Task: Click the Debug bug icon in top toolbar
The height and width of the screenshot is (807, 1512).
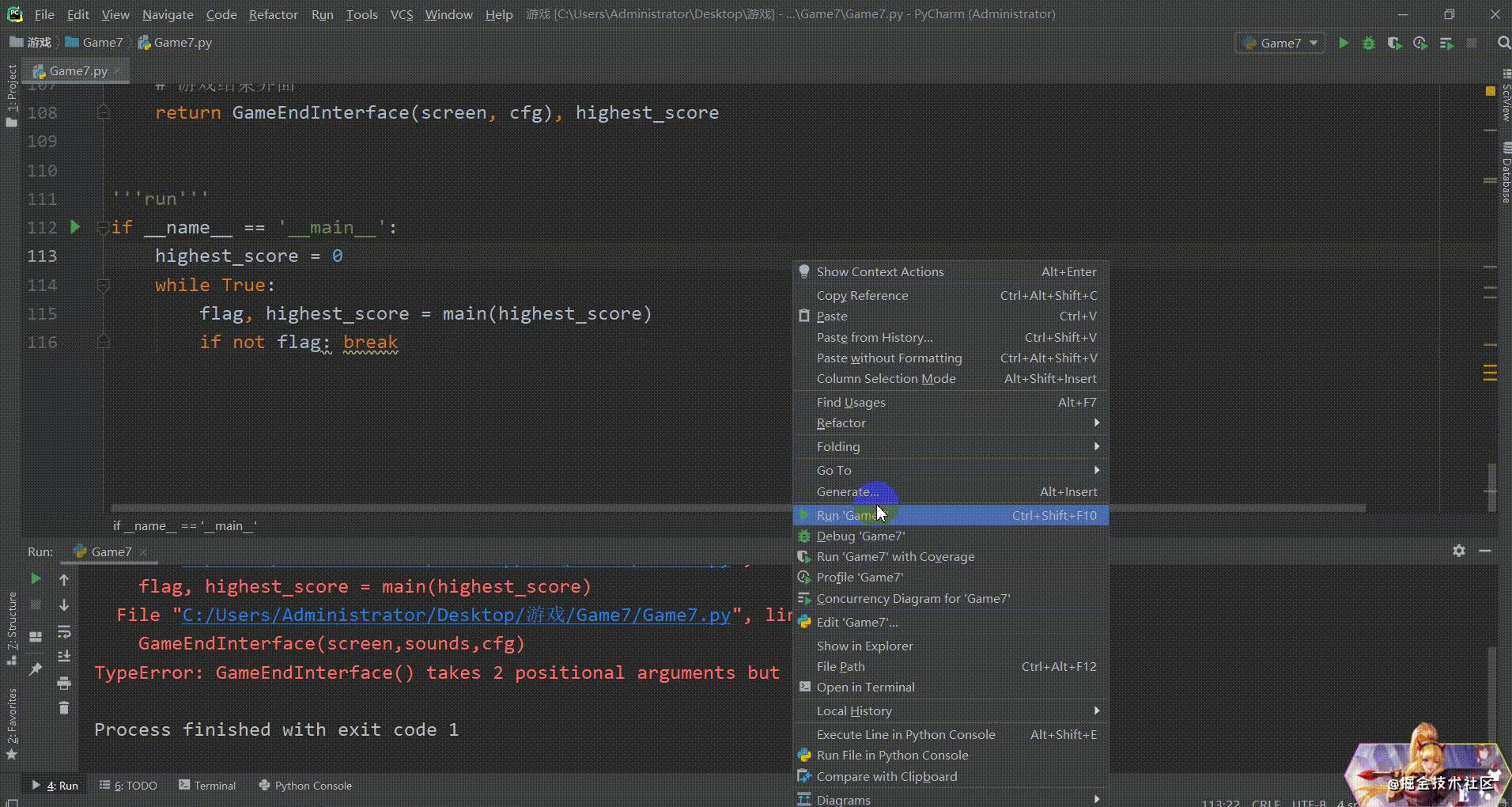Action: (x=1369, y=44)
